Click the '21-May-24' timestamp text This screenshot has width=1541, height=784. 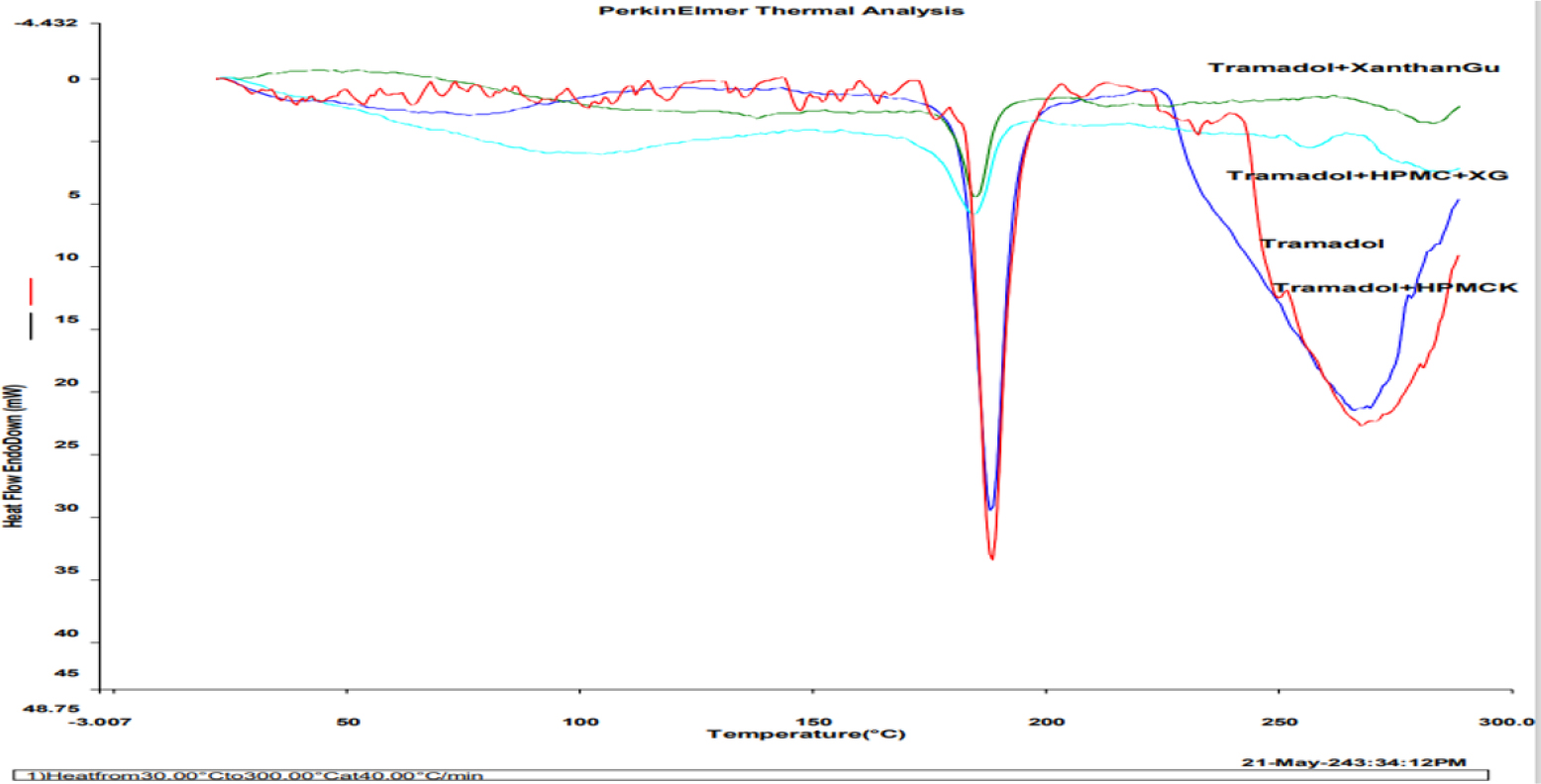[x=1355, y=761]
